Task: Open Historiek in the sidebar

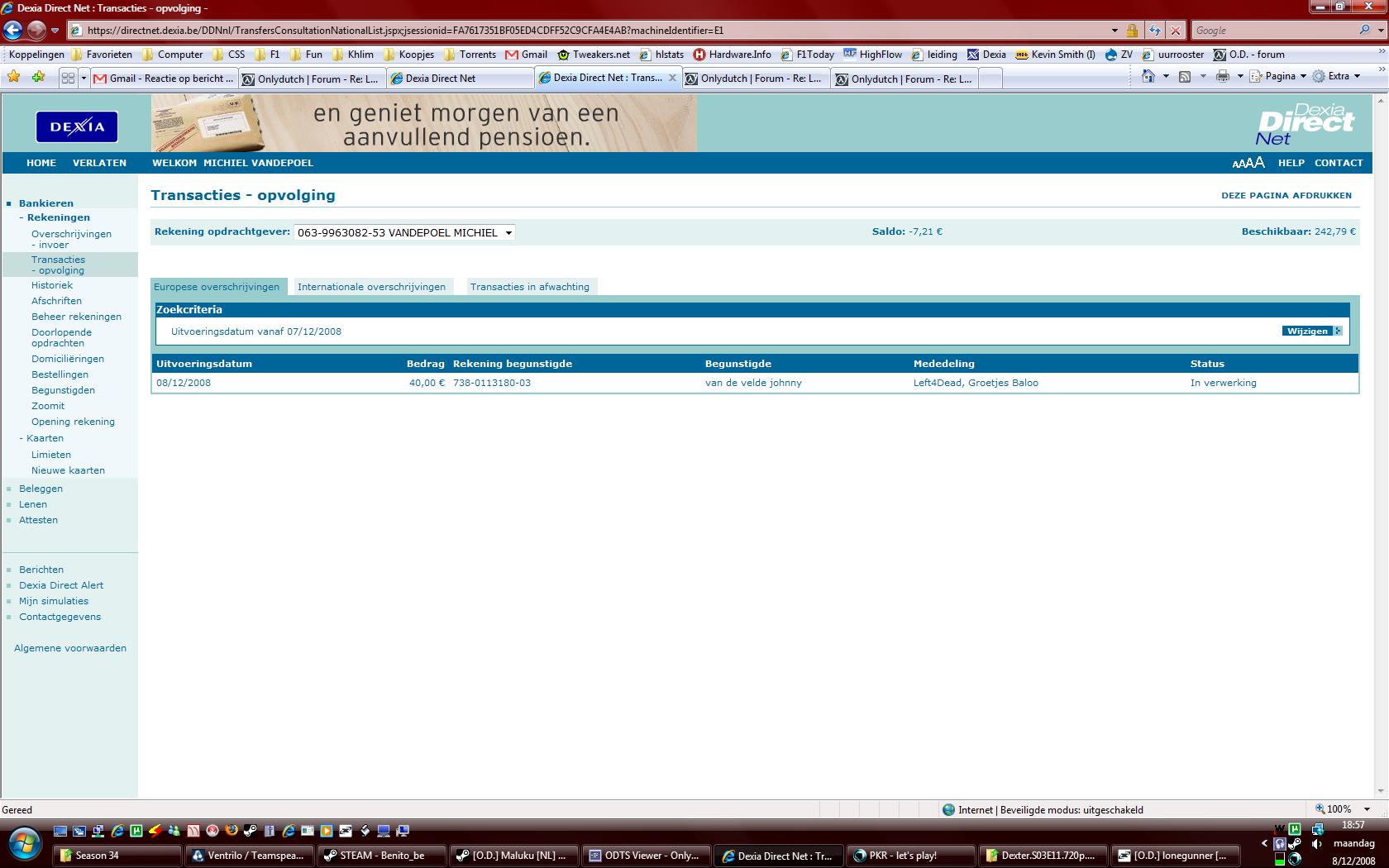Action: pos(52,285)
